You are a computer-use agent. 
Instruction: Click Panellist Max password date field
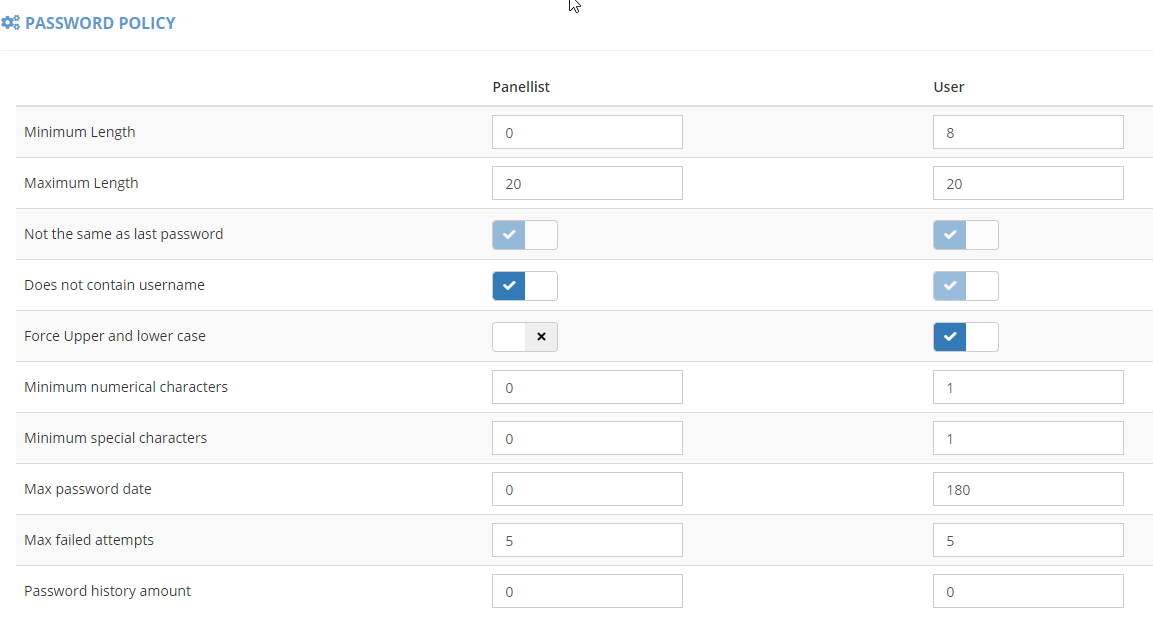(587, 489)
